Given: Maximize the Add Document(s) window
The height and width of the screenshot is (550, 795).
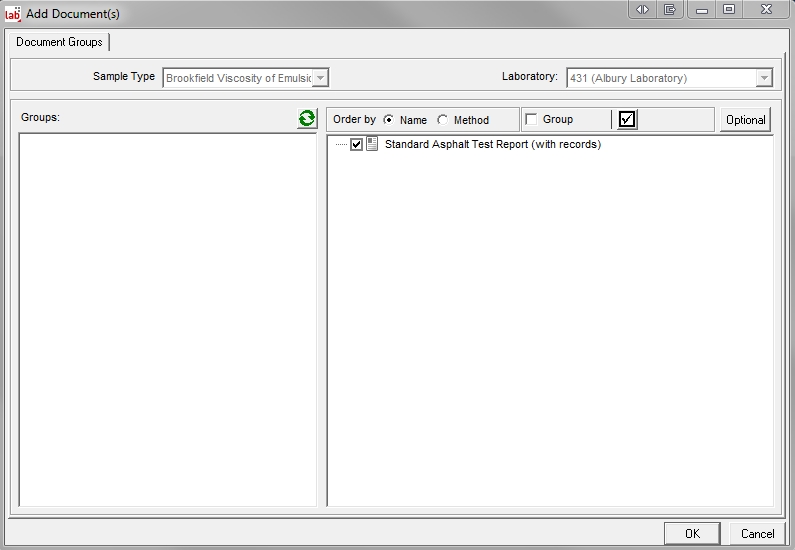Looking at the screenshot, I should click(x=729, y=9).
